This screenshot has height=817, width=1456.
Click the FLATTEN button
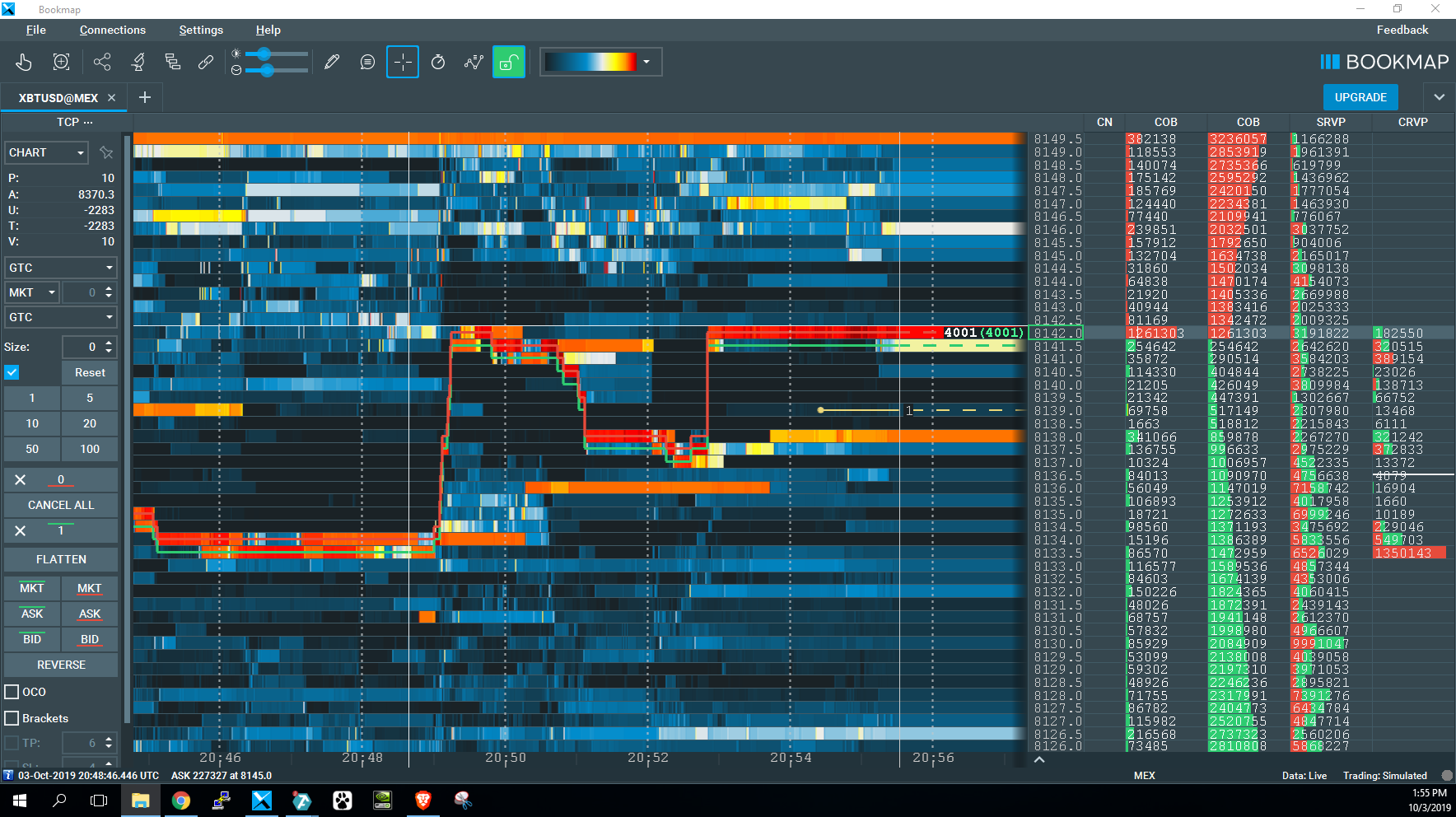pyautogui.click(x=61, y=559)
